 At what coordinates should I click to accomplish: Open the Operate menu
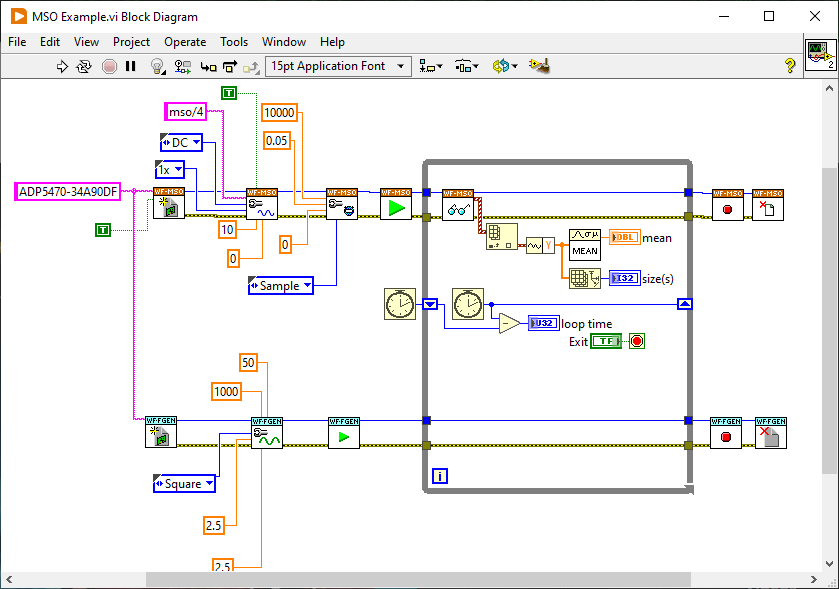(185, 42)
